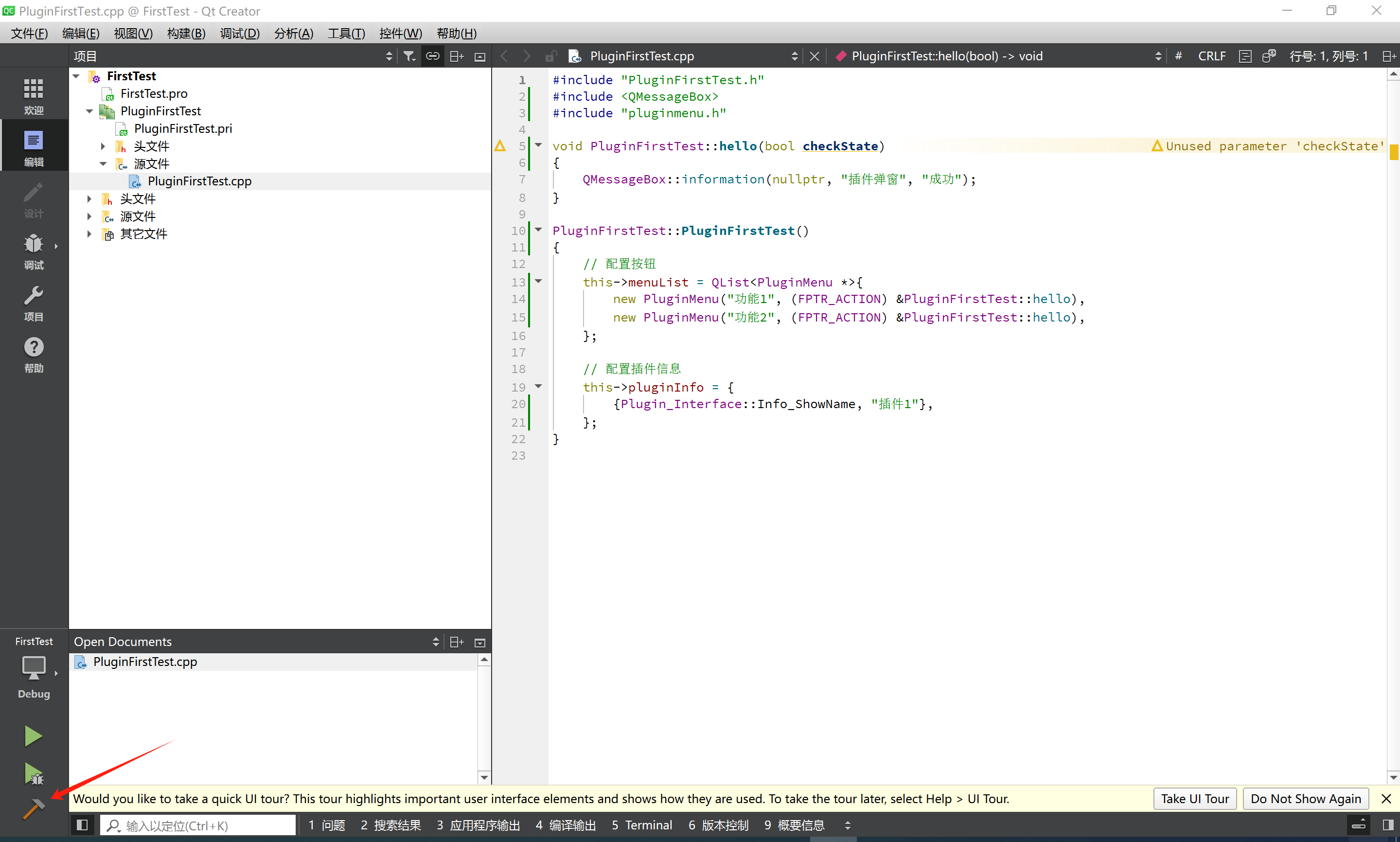The image size is (1400, 842).
Task: Open the 编译输出 output pane tab
Action: (566, 825)
